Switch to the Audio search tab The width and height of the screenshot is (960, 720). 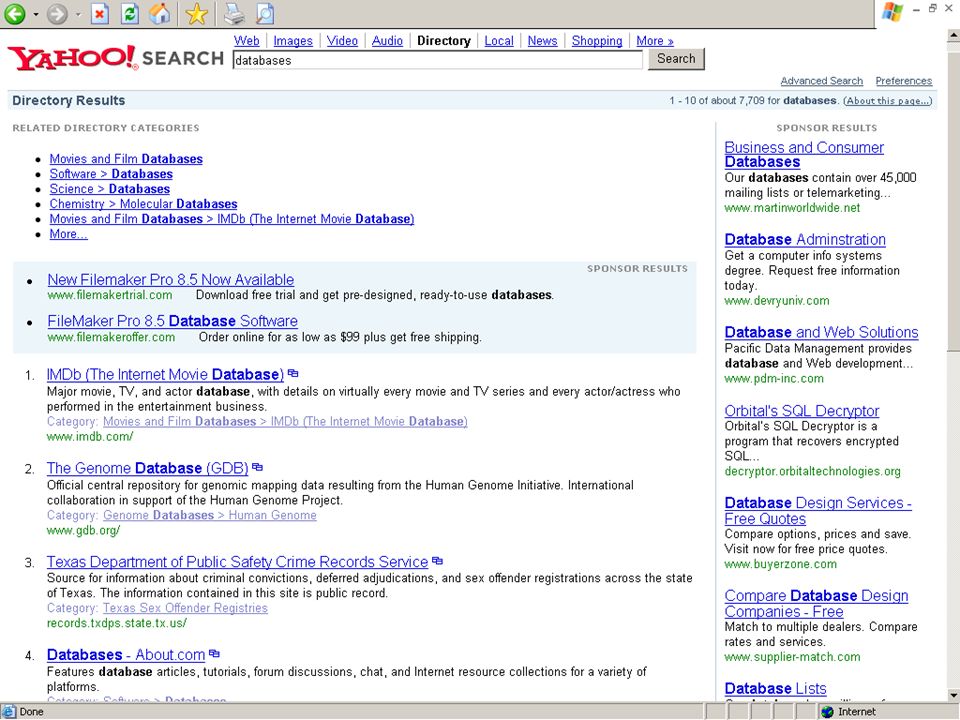coord(388,41)
